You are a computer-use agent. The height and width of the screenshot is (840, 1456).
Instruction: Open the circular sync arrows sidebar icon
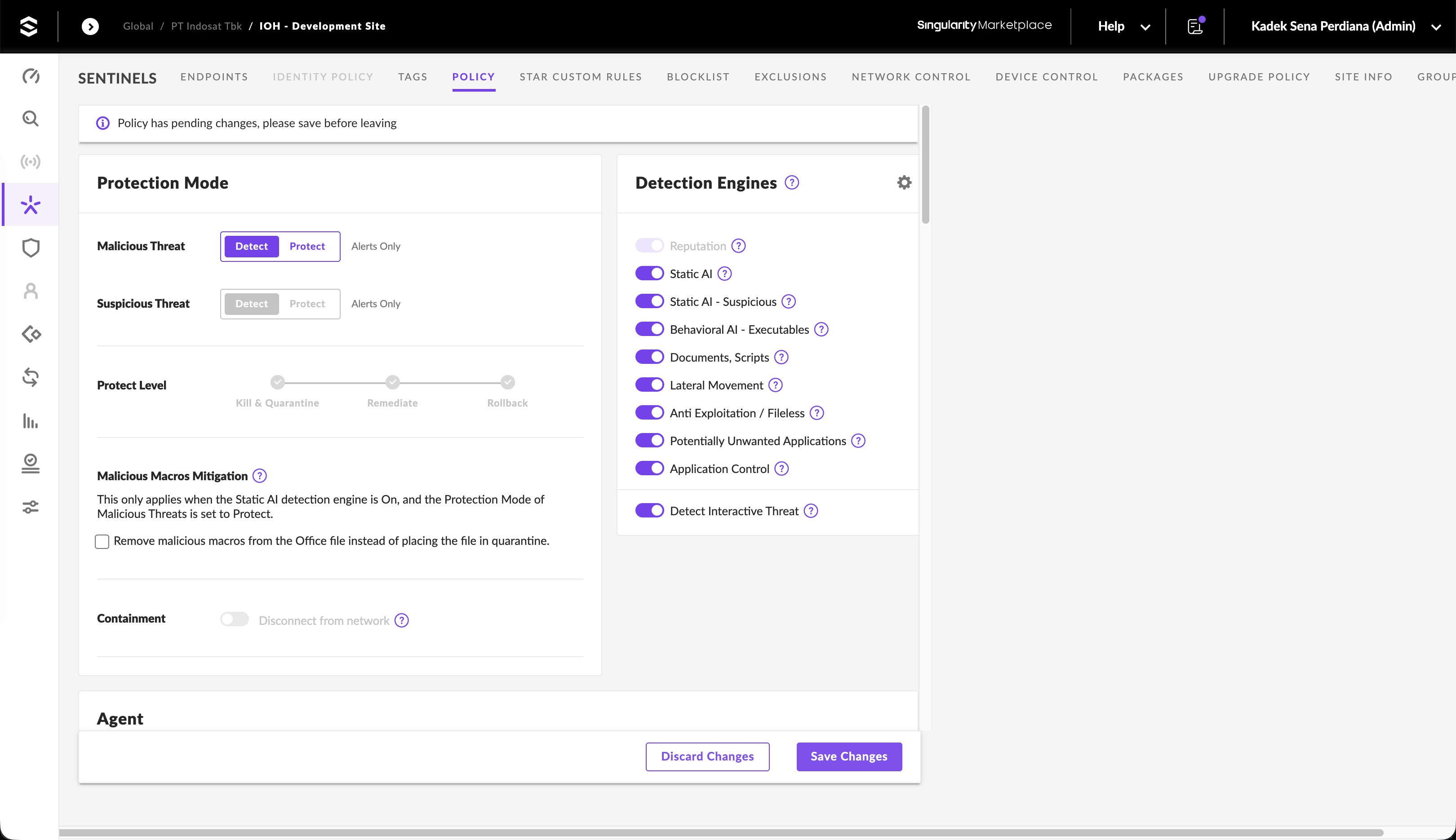click(x=31, y=377)
